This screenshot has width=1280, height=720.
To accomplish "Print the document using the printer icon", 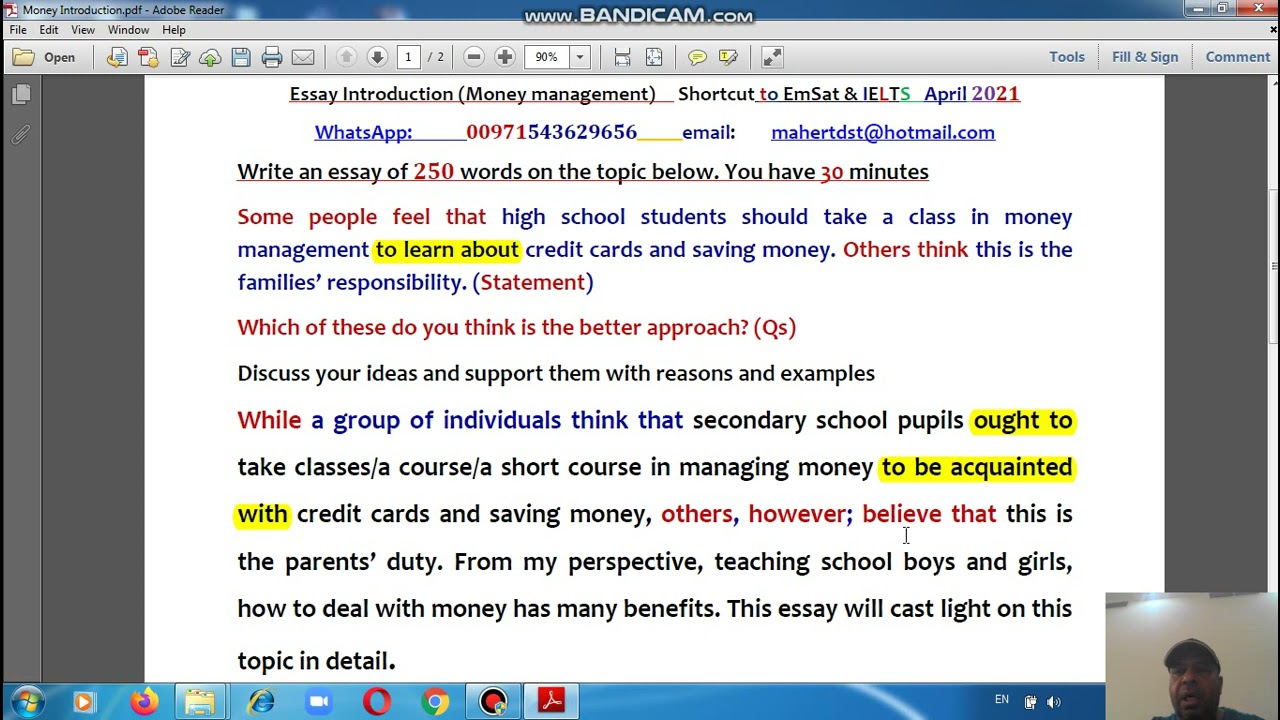I will pyautogui.click(x=272, y=57).
